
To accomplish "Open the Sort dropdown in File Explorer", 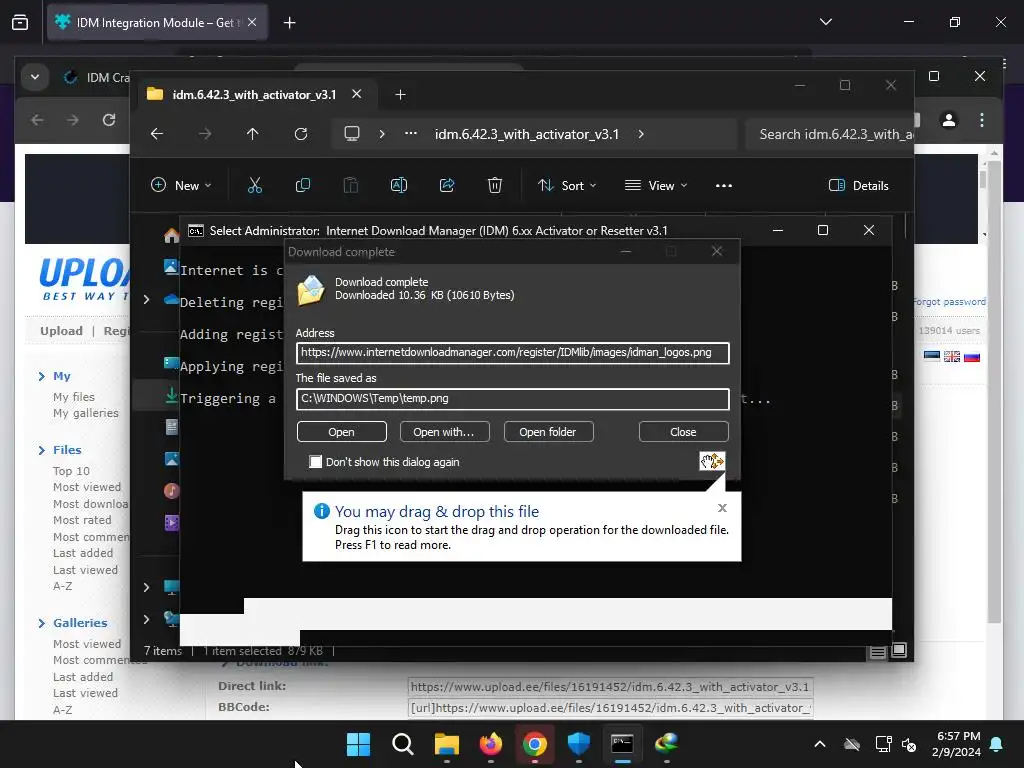I will click(566, 185).
